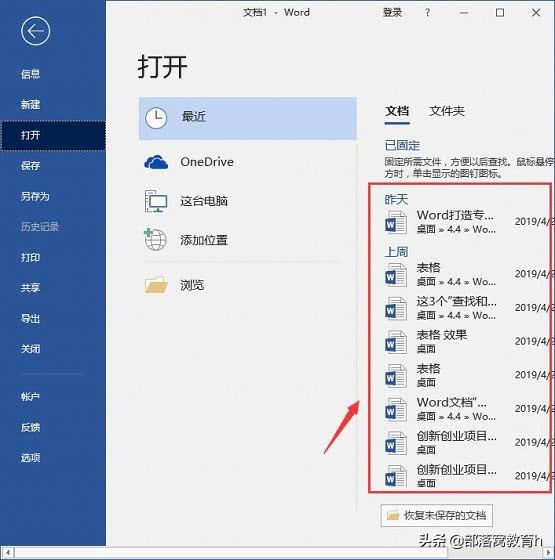This screenshot has width=555, height=560.
Task: Select the Recent clock icon
Action: tap(156, 118)
